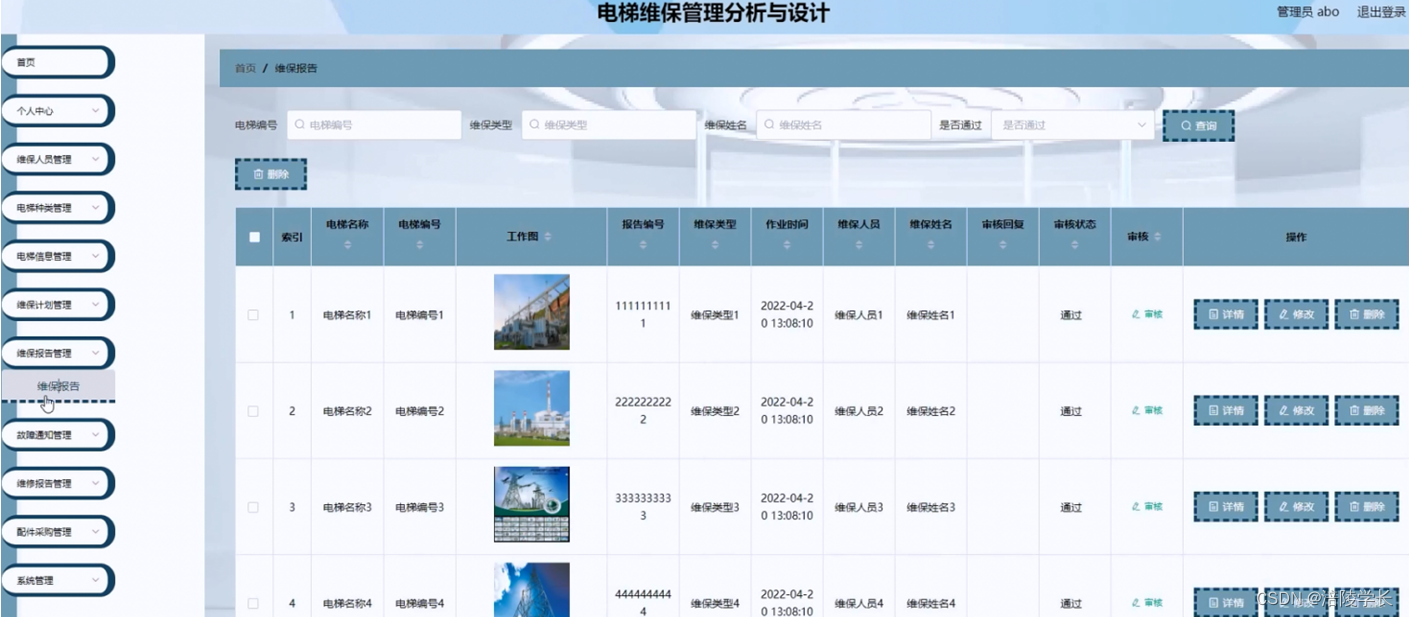1409x617 pixels.
Task: Click 修改 for row 电梯名称2
Action: 1296,411
